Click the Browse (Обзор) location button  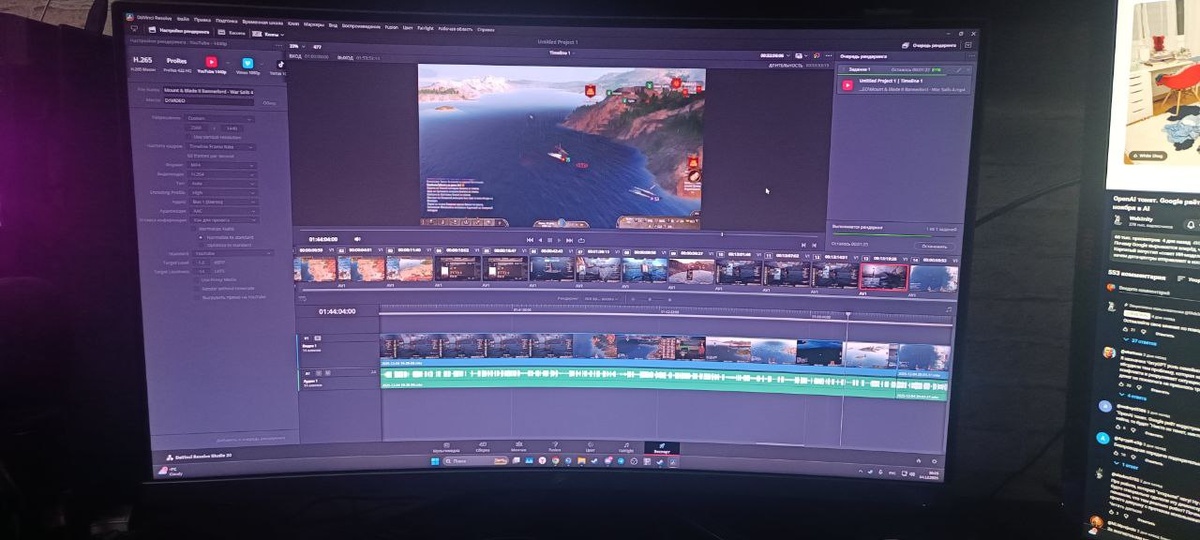pos(269,102)
